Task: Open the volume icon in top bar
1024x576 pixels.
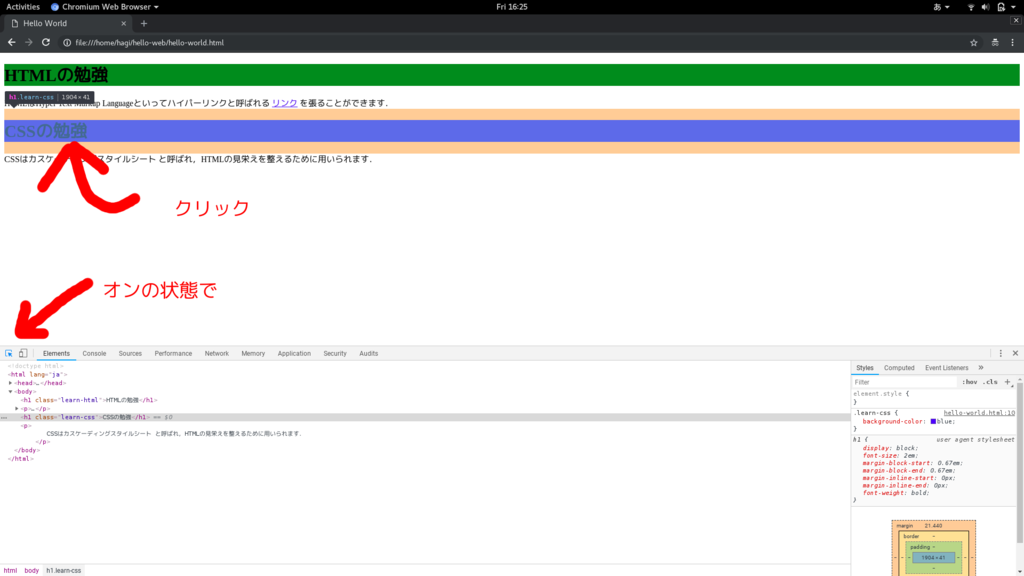Action: [x=985, y=7]
